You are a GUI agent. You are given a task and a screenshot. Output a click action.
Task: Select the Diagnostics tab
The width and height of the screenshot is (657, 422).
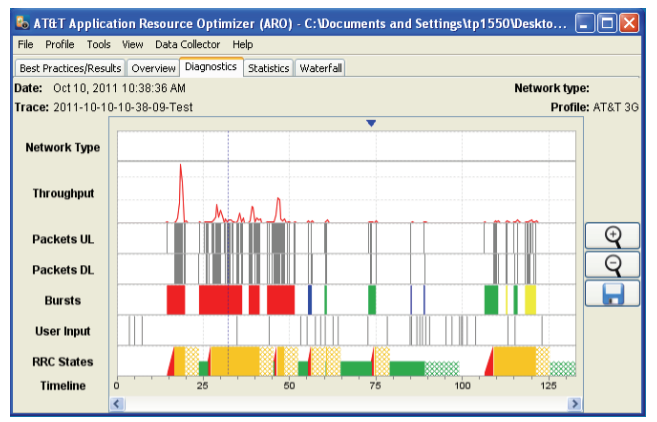point(211,67)
